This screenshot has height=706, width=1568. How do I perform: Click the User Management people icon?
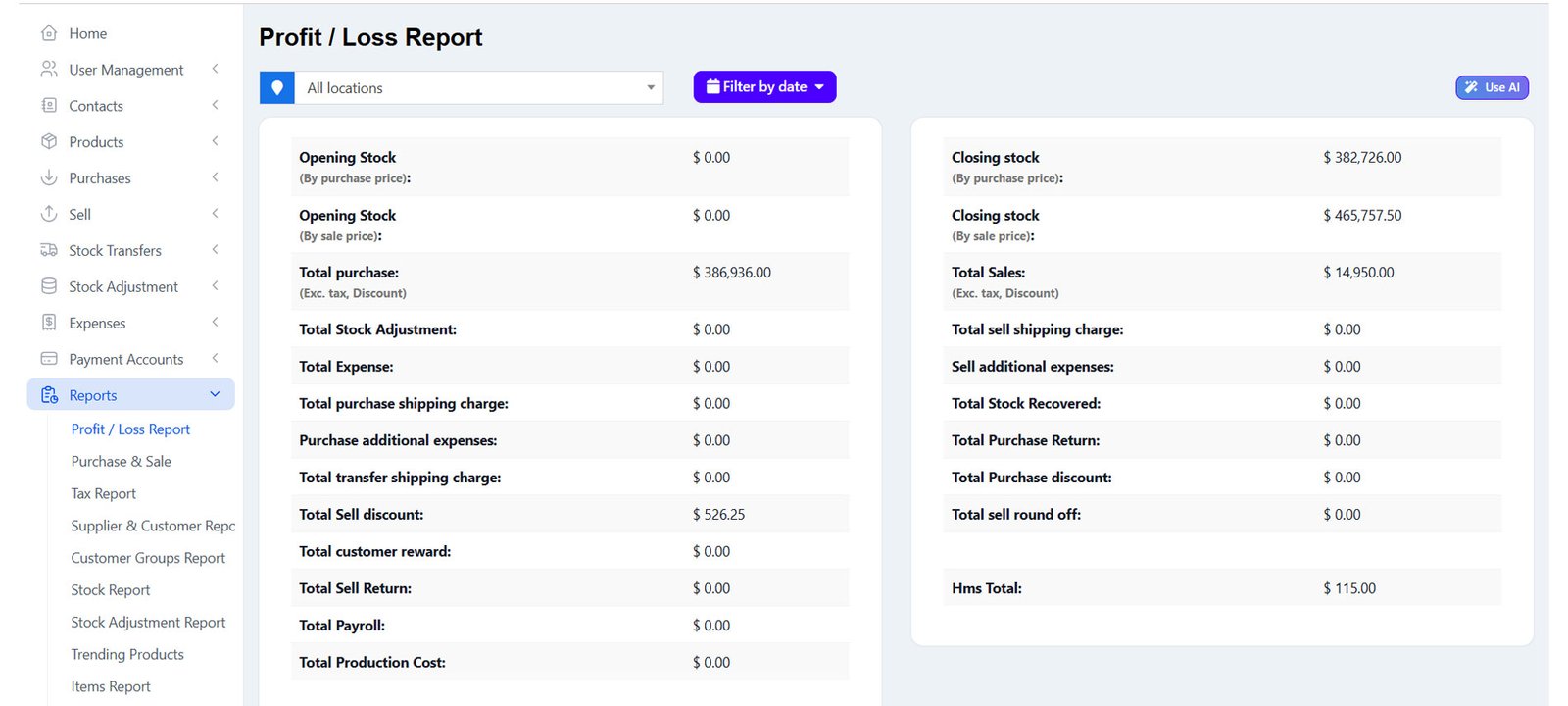49,70
